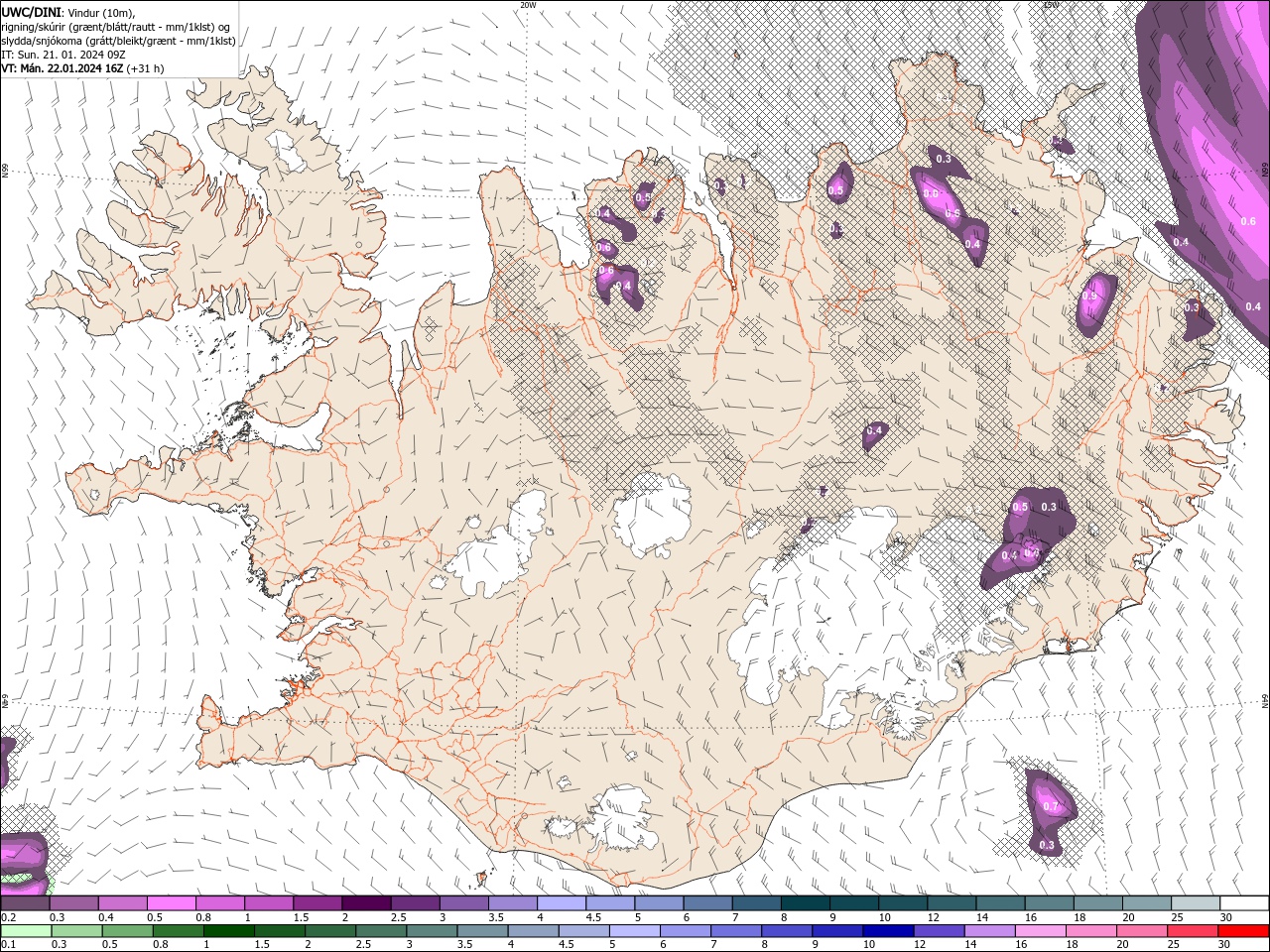1270x952 pixels.
Task: Select the 'rigning/skúrir' legend description line
Action: tap(116, 26)
